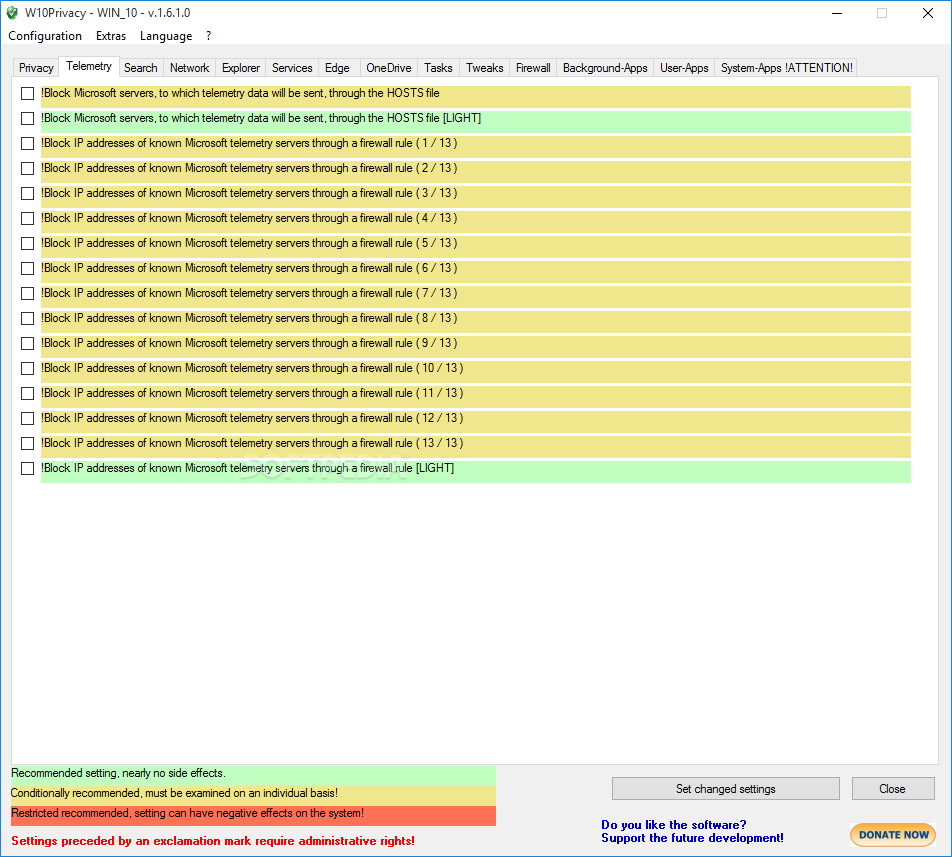The width and height of the screenshot is (952, 857).
Task: Open the Extras menu
Action: [x=110, y=36]
